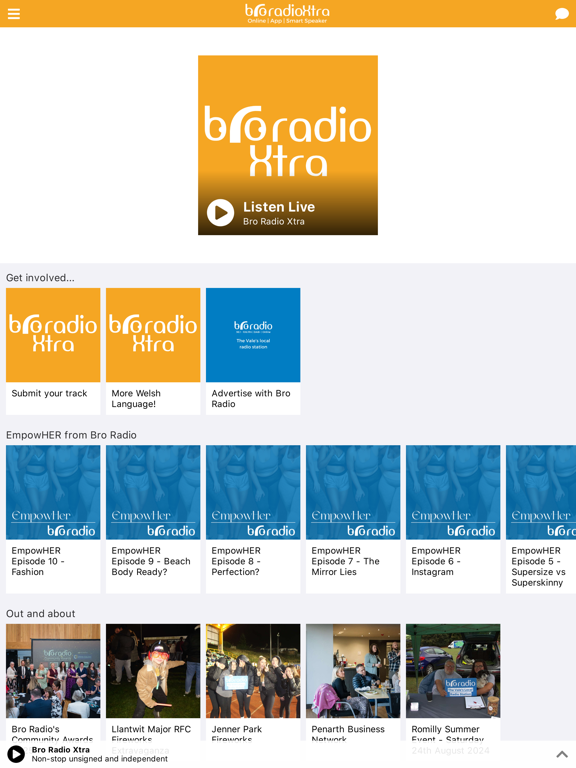
Task: Click the Advertise with Bro Radio label
Action: click(251, 399)
